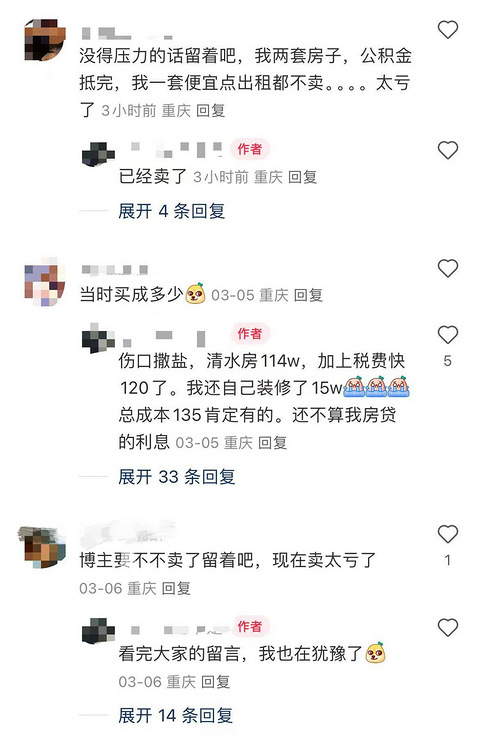The height and width of the screenshot is (753, 480).
Task: Click 回复 under 我也在犹豫了 reply
Action: 215,681
